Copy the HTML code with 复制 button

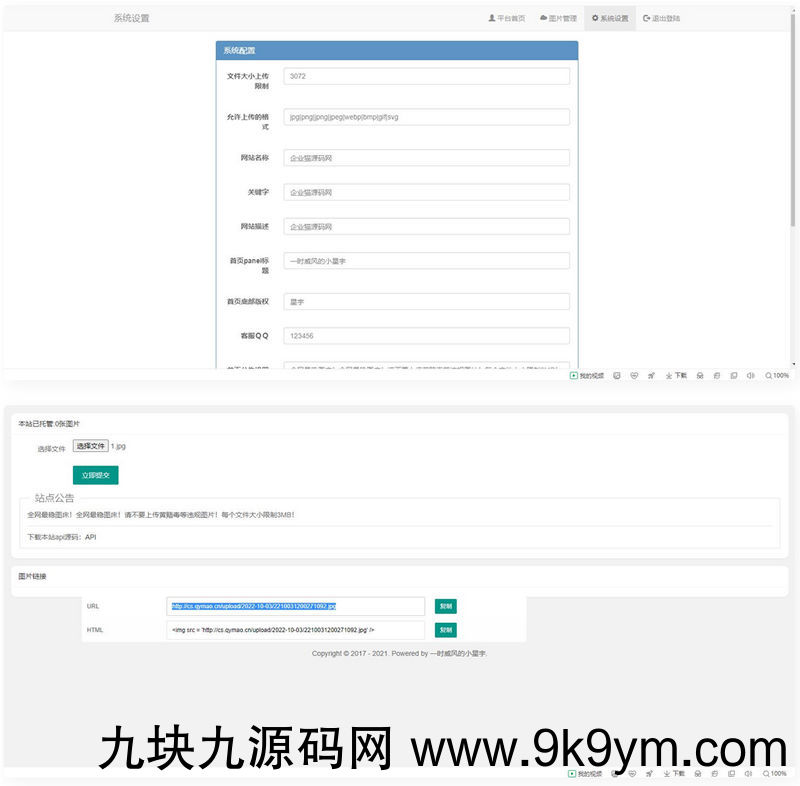[445, 630]
